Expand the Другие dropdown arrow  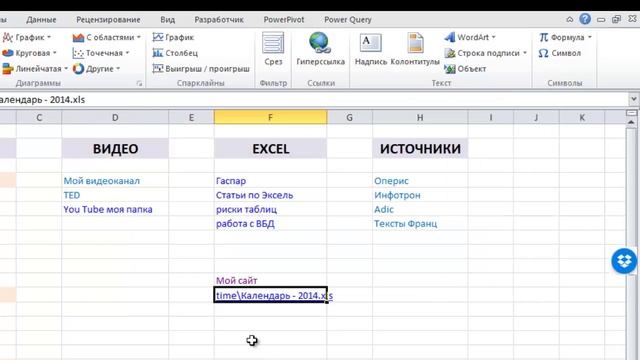tap(118, 69)
